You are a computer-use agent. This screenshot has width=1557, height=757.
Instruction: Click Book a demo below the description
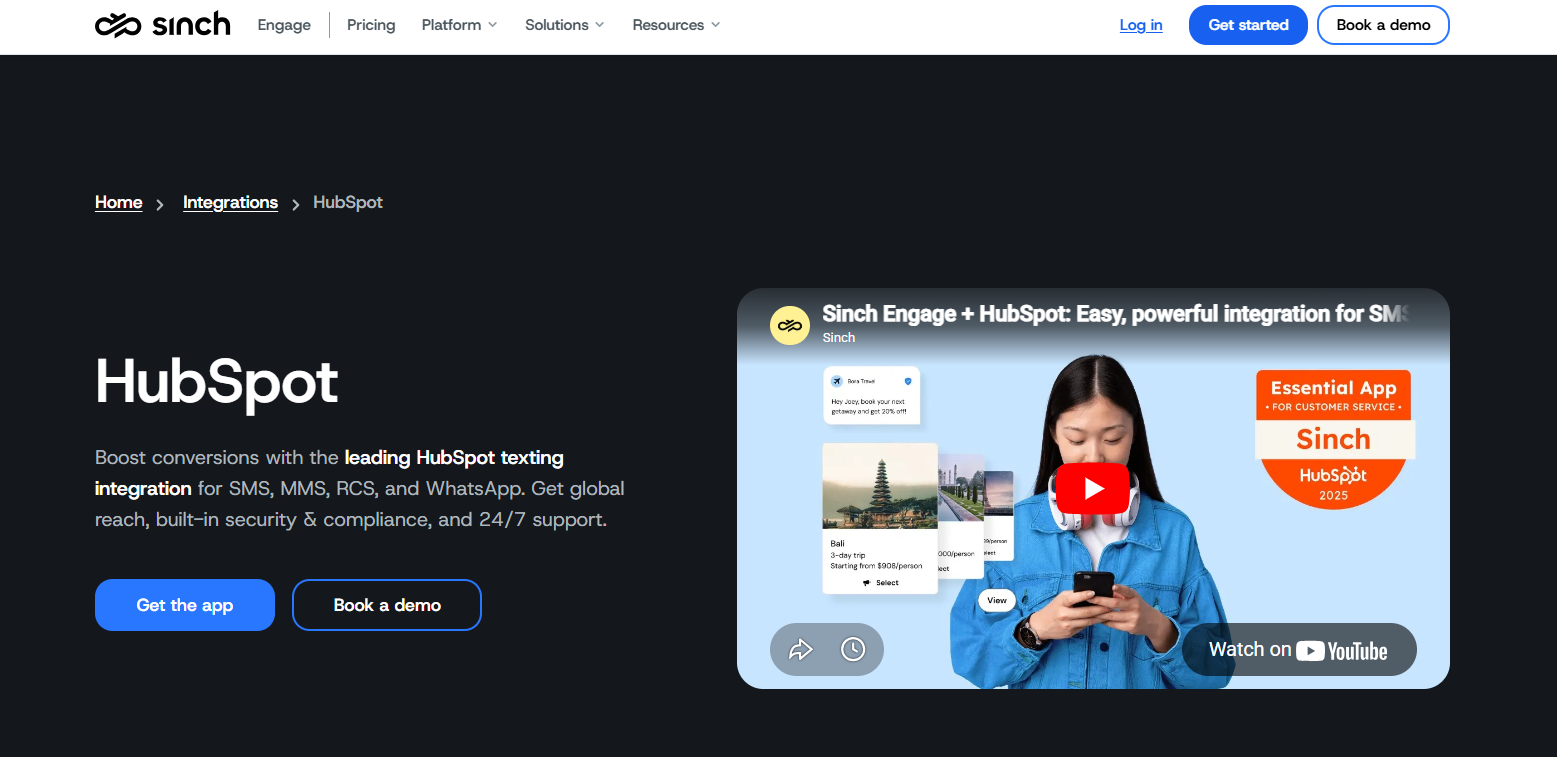click(387, 605)
